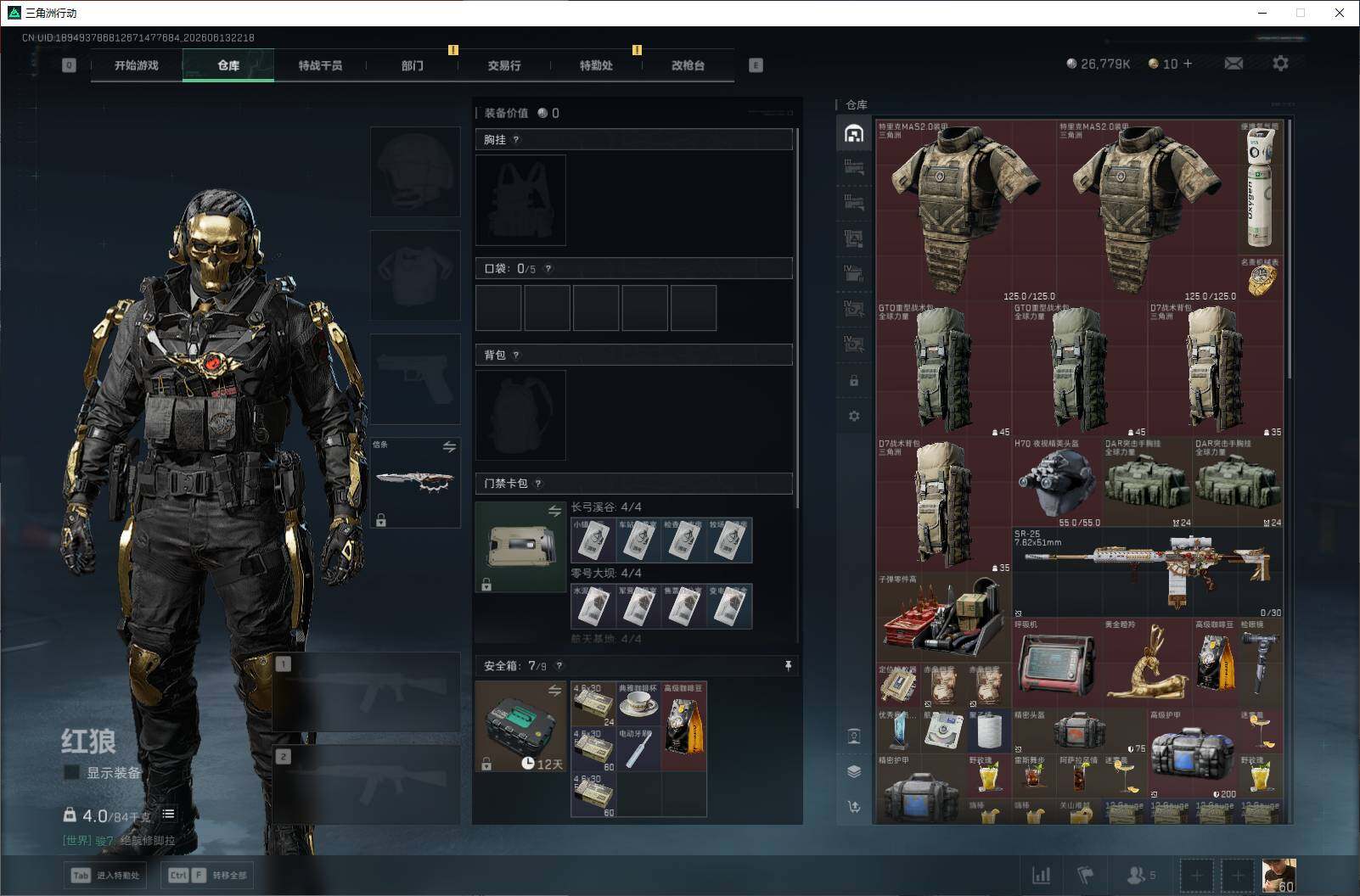
Task: Switch to the 改枪台 tab
Action: click(x=688, y=65)
